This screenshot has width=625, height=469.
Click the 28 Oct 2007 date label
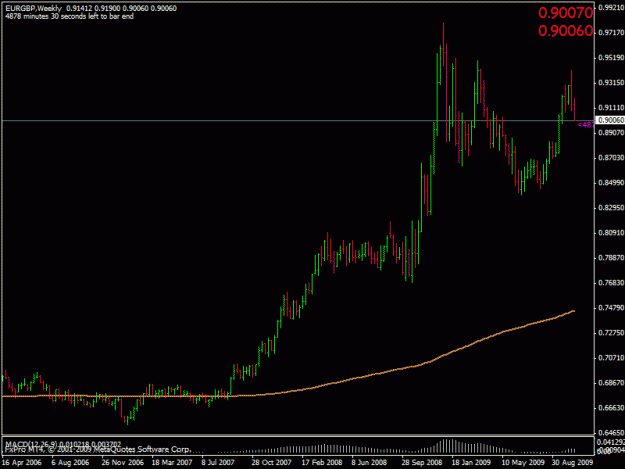coord(271,463)
